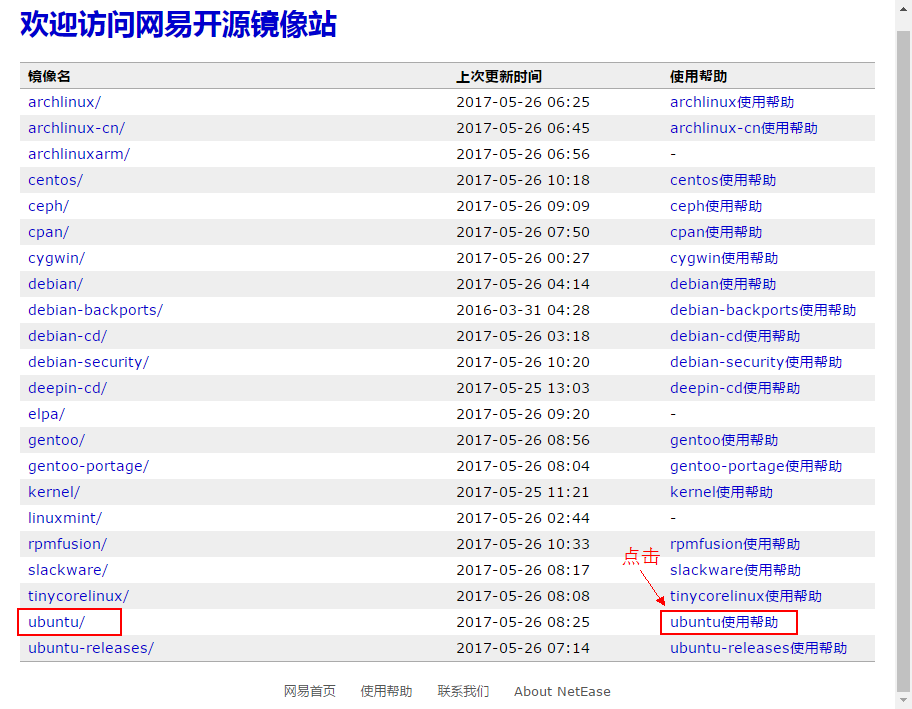Open the archlinuxarm/ mirror link

point(79,154)
